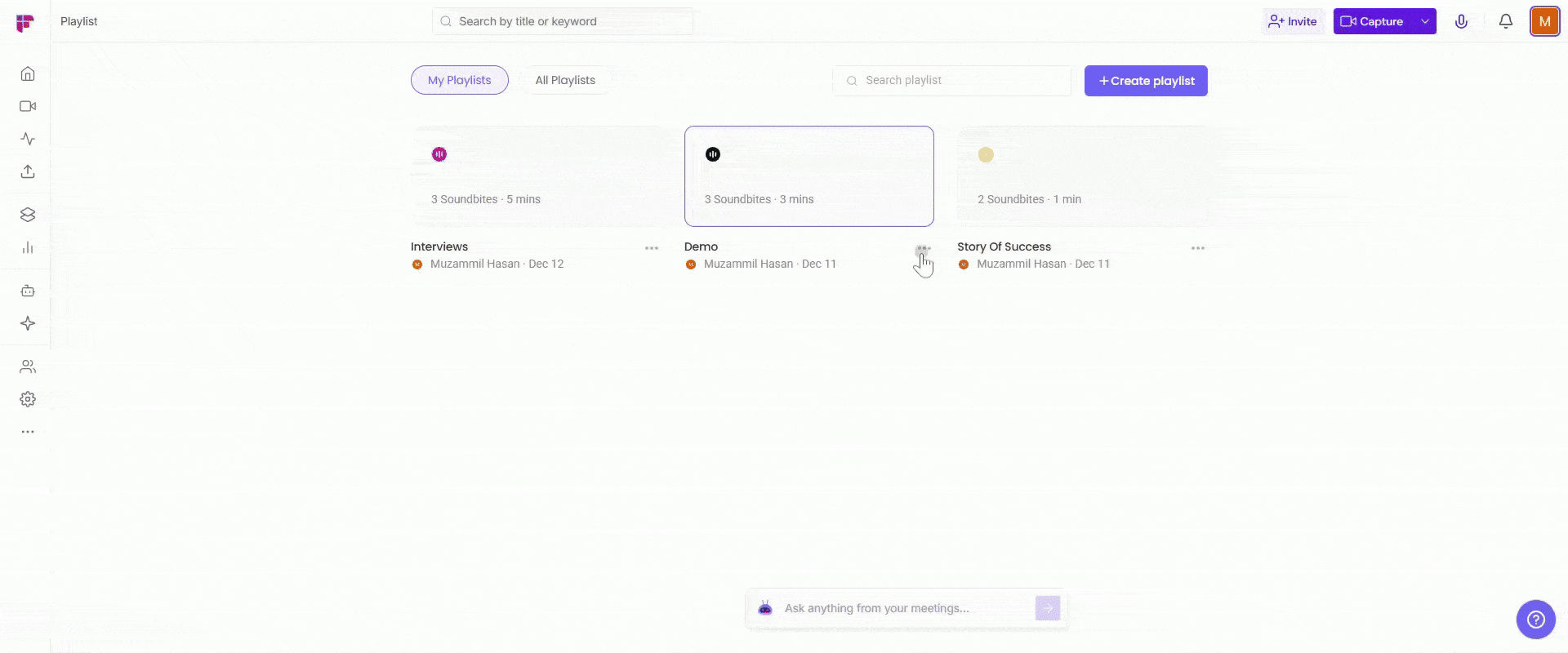The height and width of the screenshot is (653, 1568).
Task: Click 'Muzammil Hasan · Dec 11' under Demo
Action: (770, 264)
